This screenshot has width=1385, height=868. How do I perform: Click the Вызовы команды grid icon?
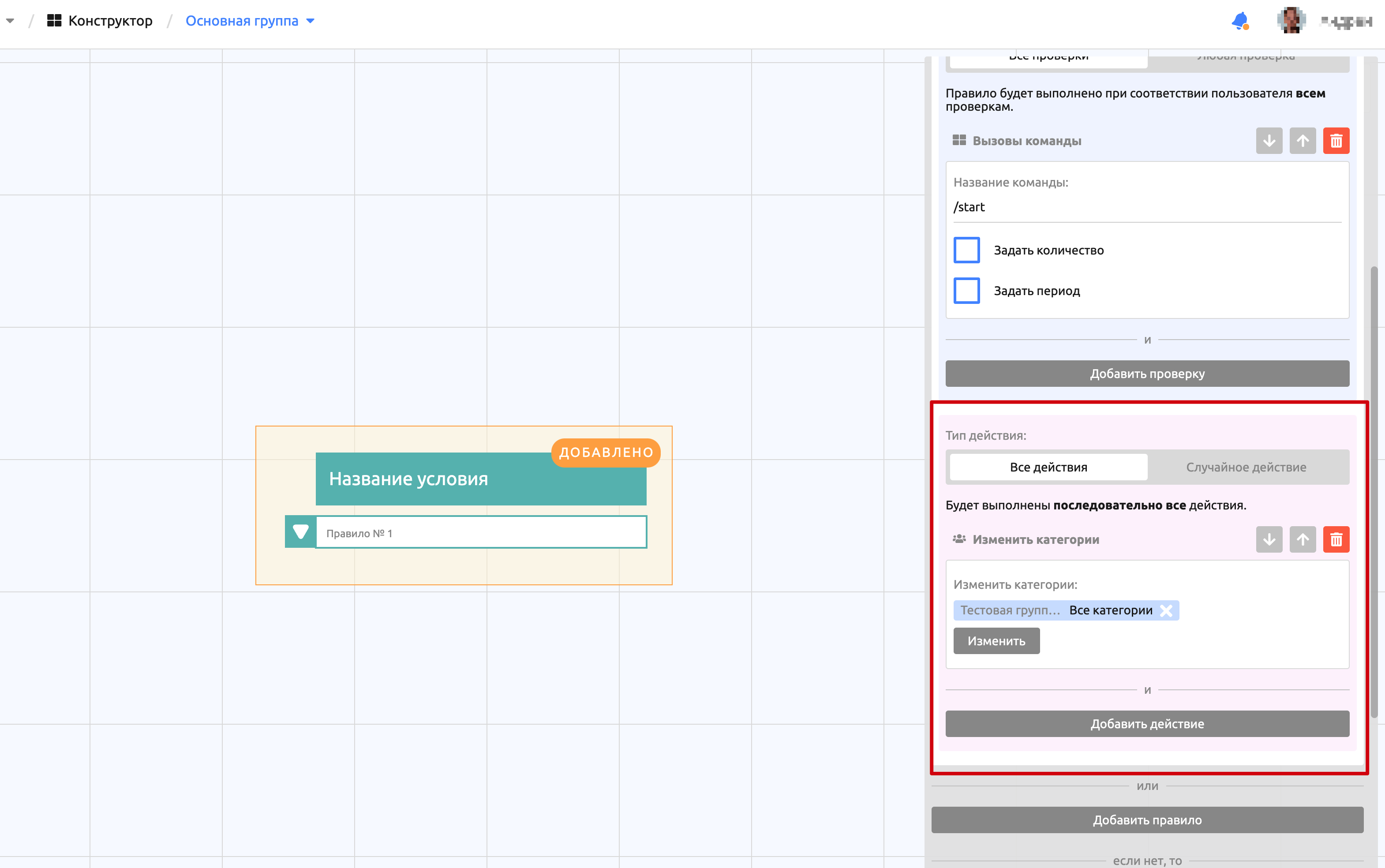point(959,141)
